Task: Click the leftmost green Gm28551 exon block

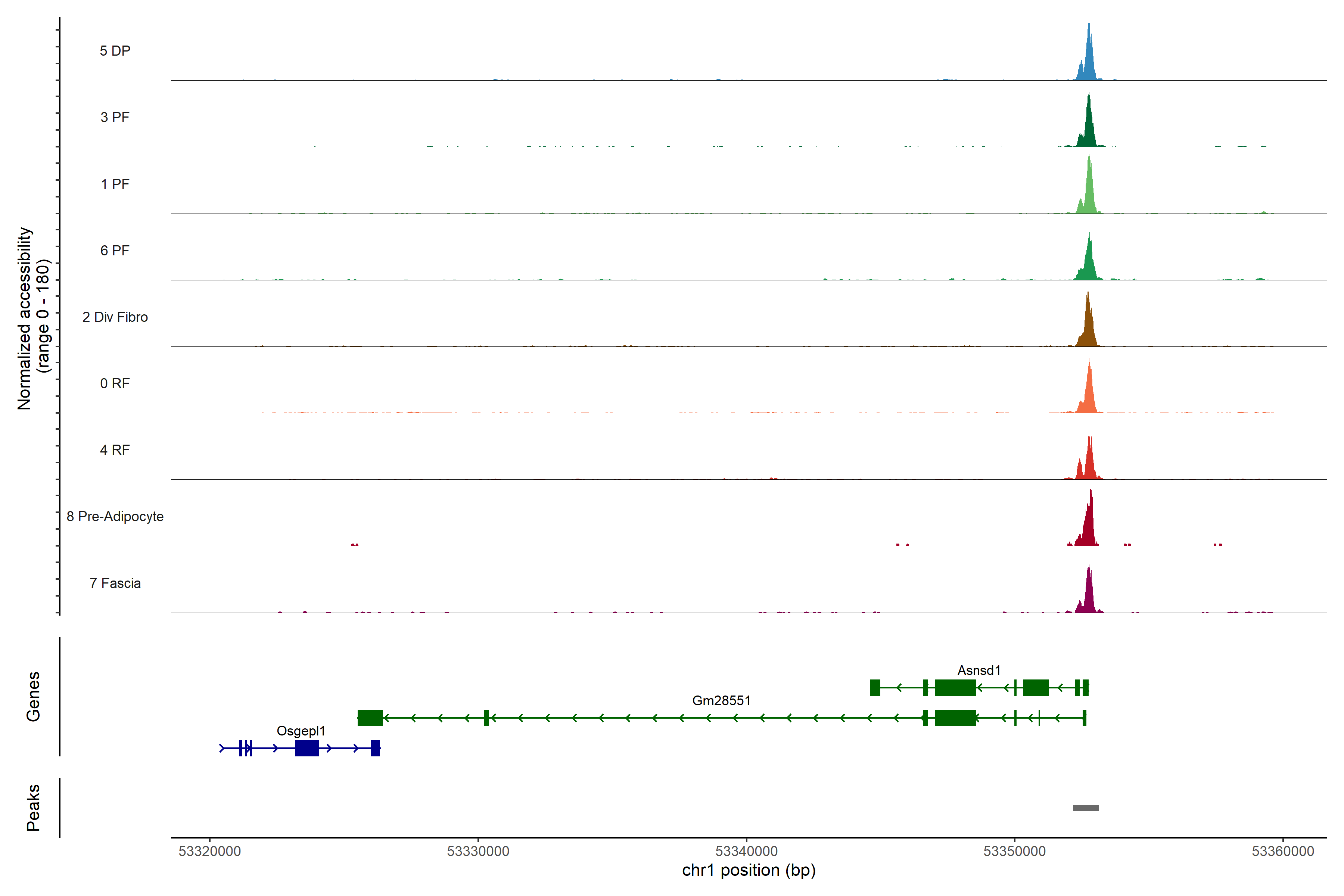Action: coord(370,718)
